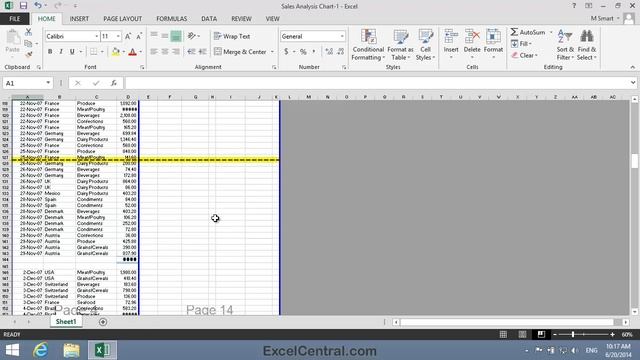Switch to Page Break Preview in status bar
The image size is (640, 360).
(x=541, y=334)
